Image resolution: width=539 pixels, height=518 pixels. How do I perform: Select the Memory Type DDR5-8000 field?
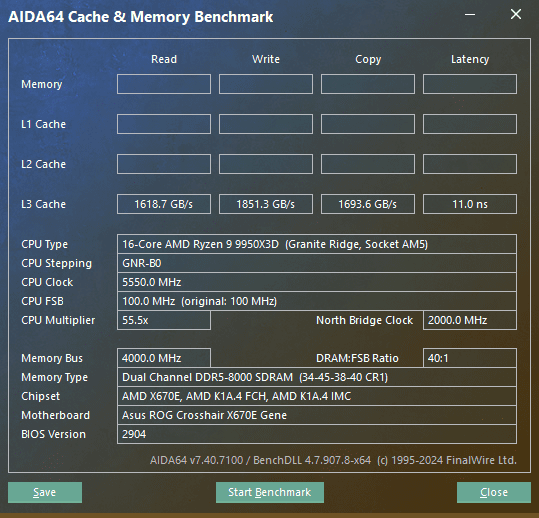point(317,377)
